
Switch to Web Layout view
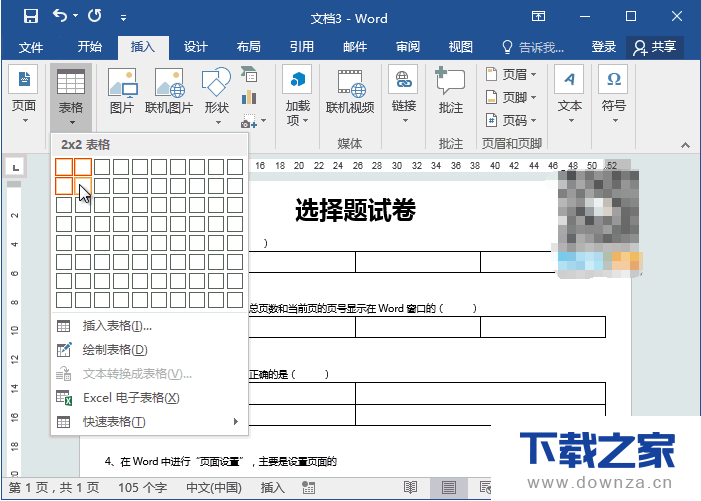click(x=485, y=488)
